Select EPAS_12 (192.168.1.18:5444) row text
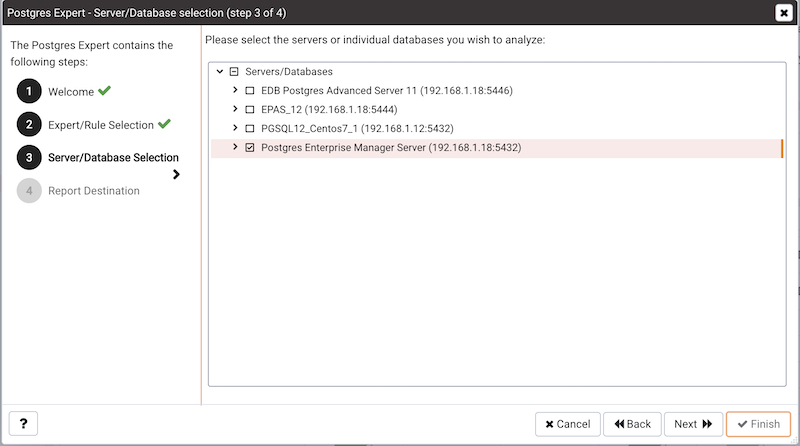This screenshot has height=446, width=800. coord(329,109)
